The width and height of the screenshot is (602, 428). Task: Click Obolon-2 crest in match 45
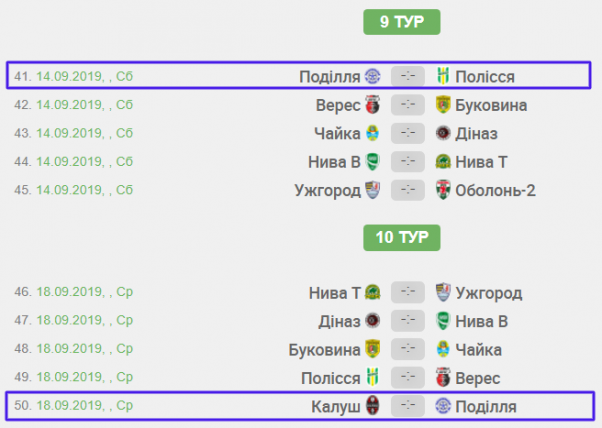[443, 189]
